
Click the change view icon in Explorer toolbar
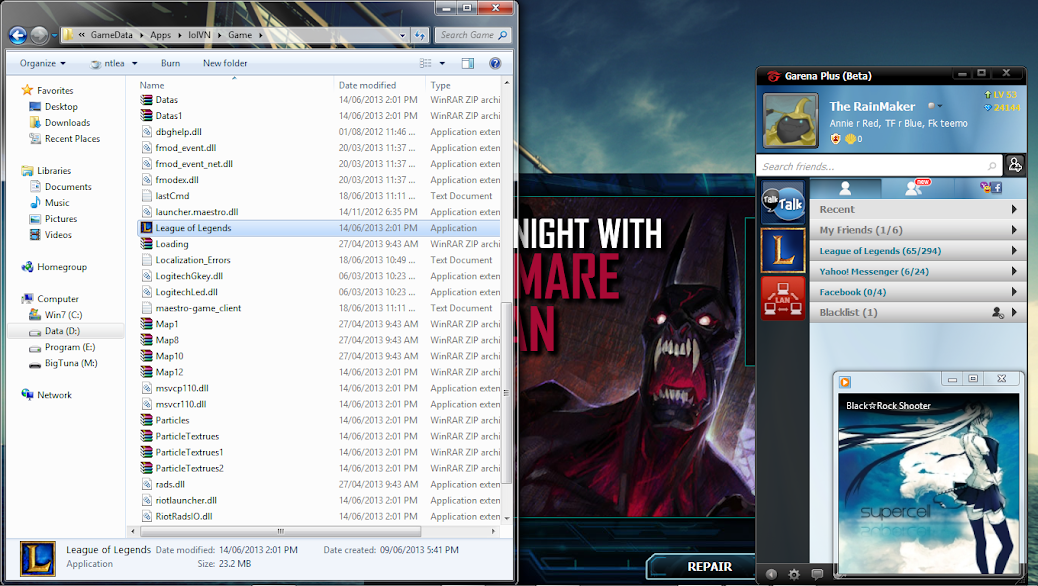point(425,64)
